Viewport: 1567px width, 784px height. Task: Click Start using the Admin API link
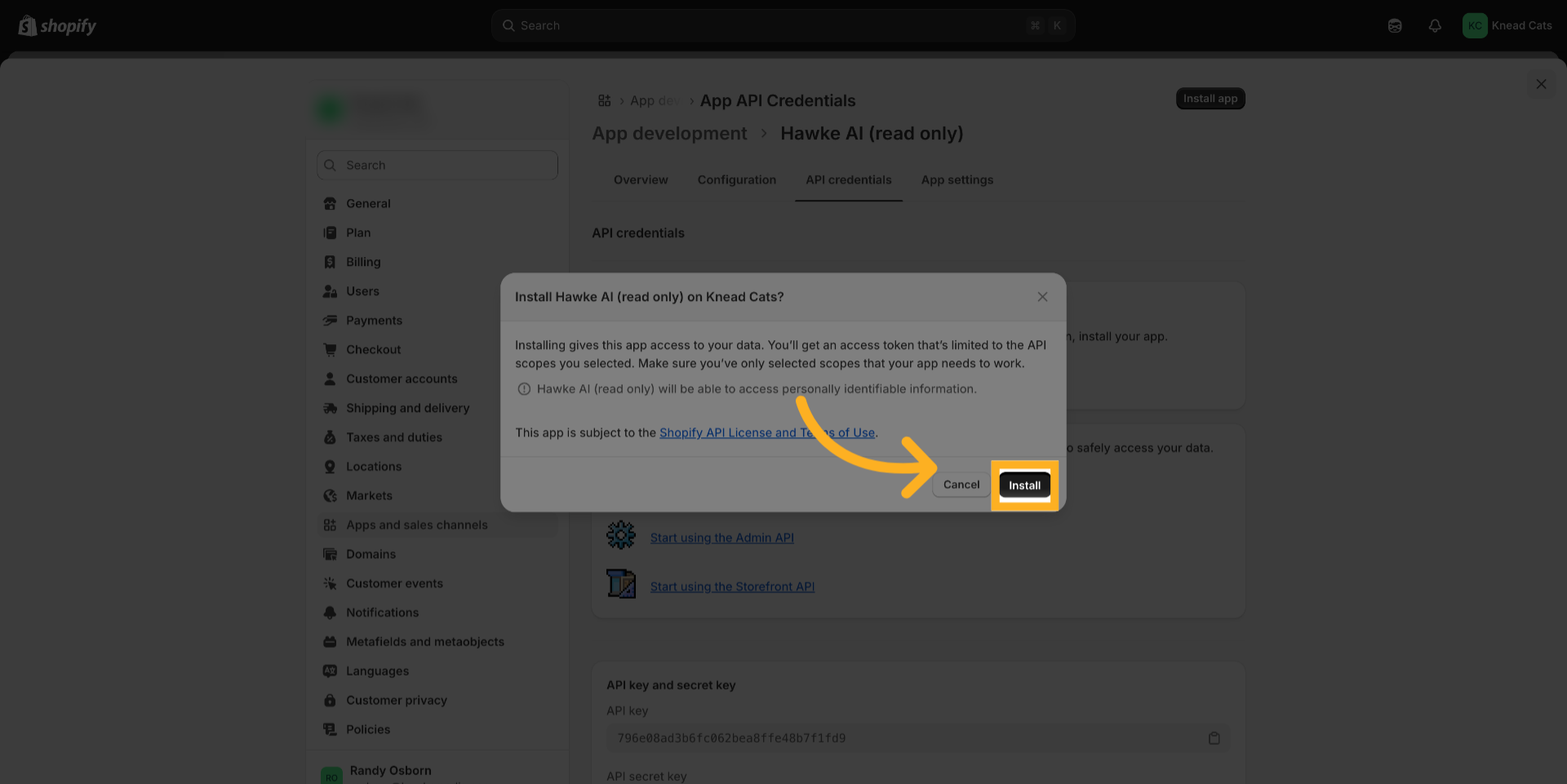click(721, 538)
